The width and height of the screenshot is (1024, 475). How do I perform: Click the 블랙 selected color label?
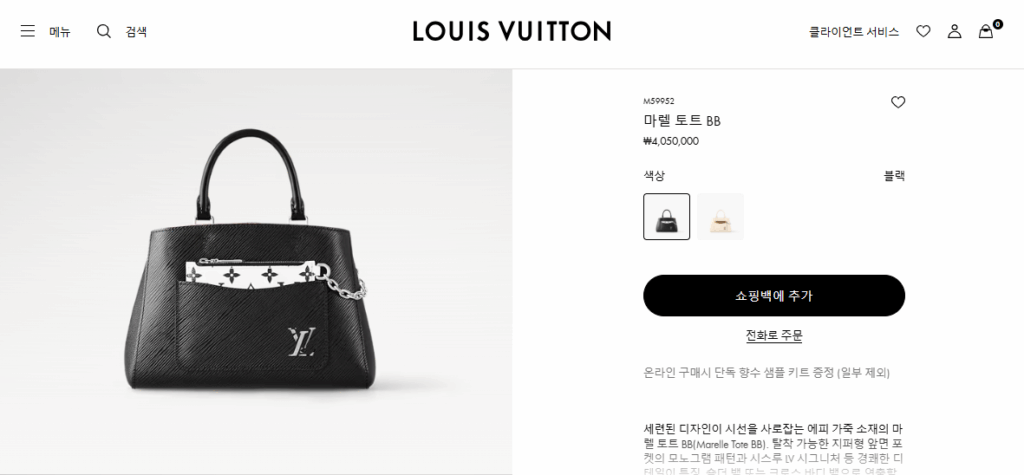tap(894, 176)
